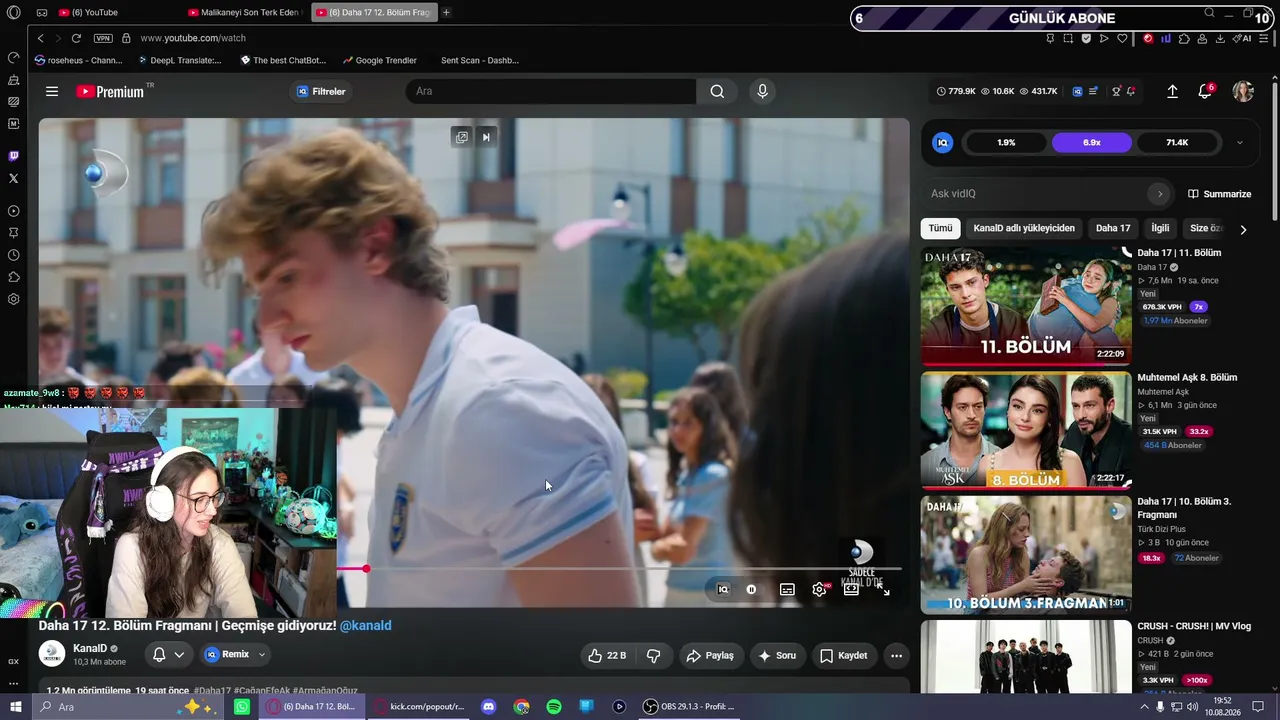The image size is (1280, 720).
Task: Select the 'Tümü' filter chip
Action: click(x=940, y=228)
